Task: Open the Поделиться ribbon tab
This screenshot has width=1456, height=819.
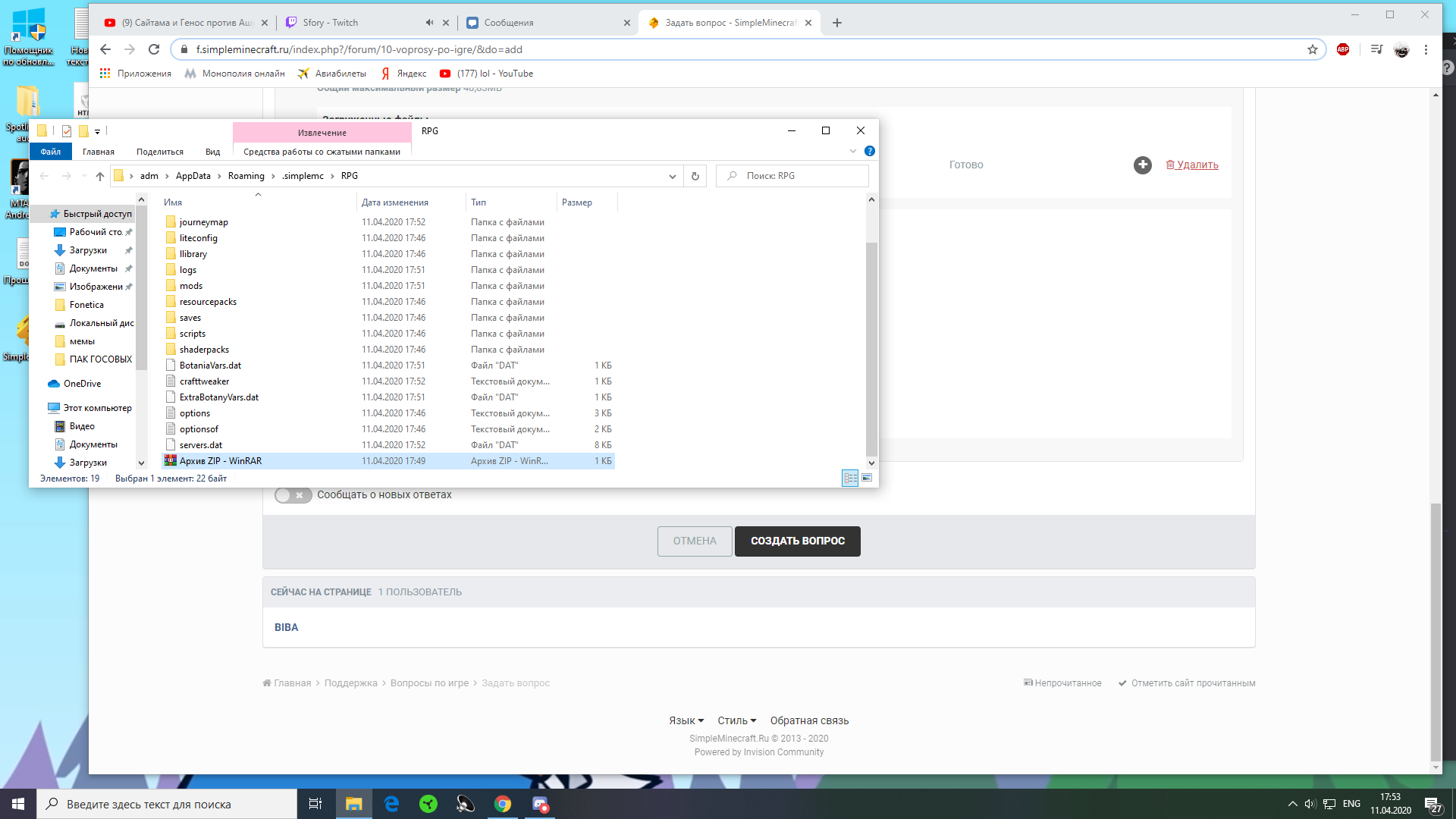Action: [160, 152]
